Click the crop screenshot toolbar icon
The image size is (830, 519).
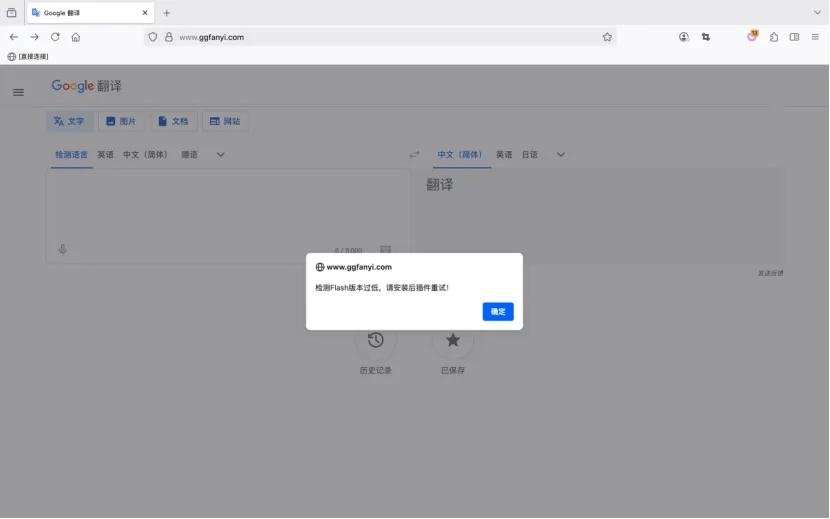click(x=706, y=37)
